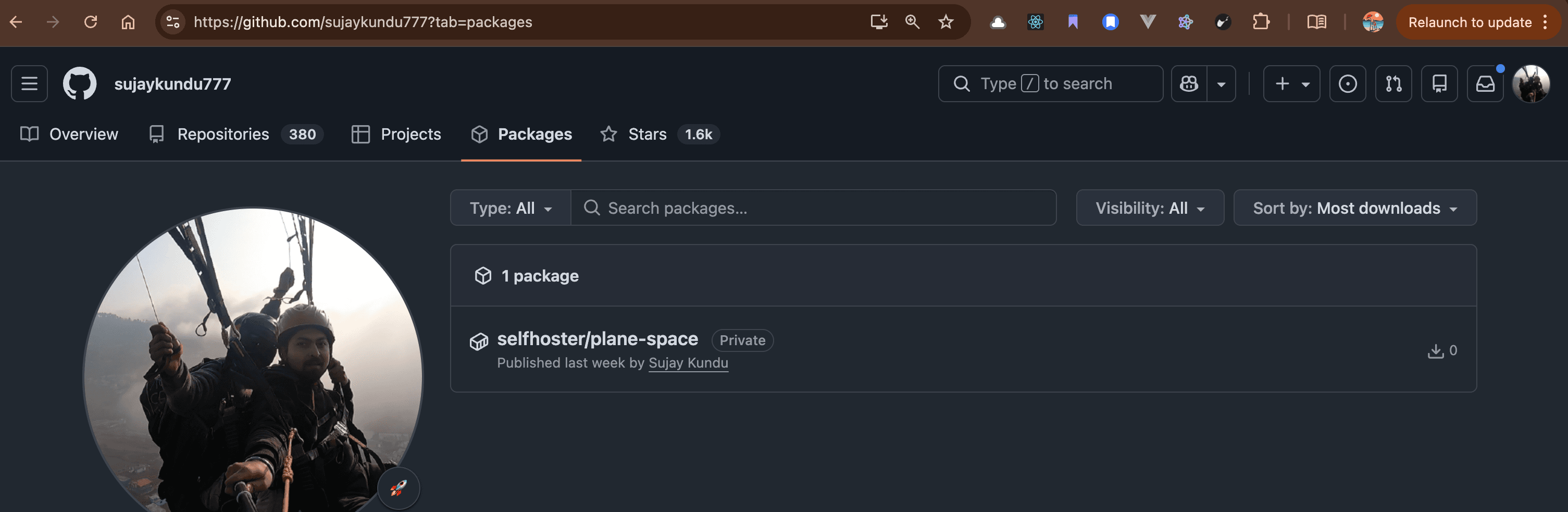Focus the Type / to search box
1568x512 pixels.
point(1050,83)
